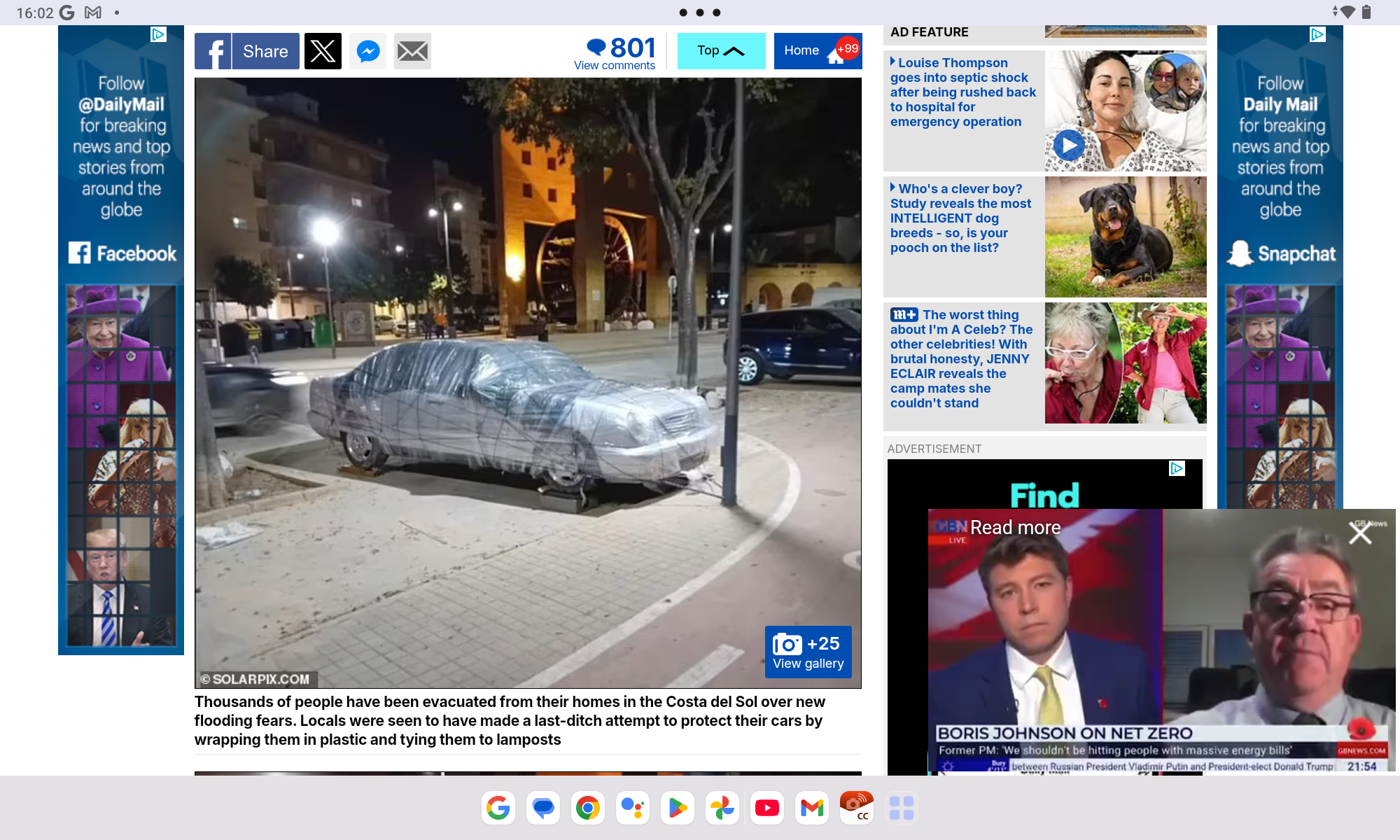Image resolution: width=1400 pixels, height=840 pixels.
Task: Click the ADVERTISEMENT label above the ad
Action: tap(934, 449)
